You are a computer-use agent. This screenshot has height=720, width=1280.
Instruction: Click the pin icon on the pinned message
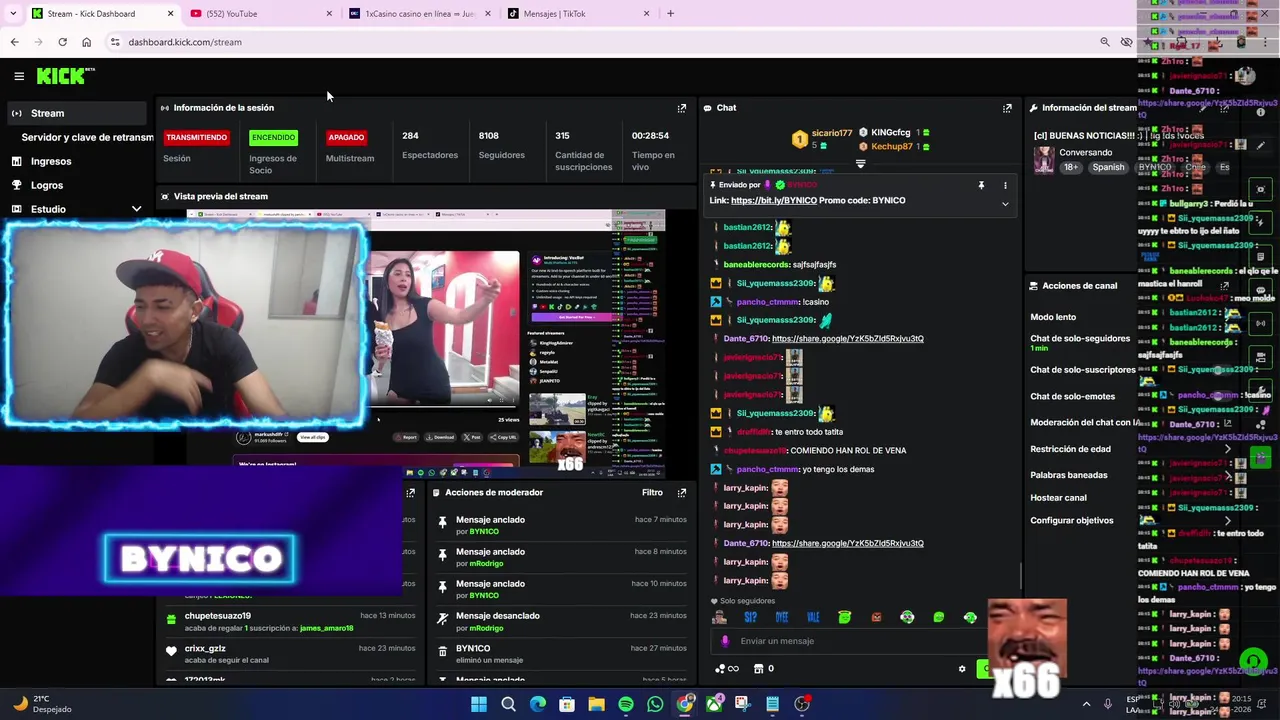[981, 185]
